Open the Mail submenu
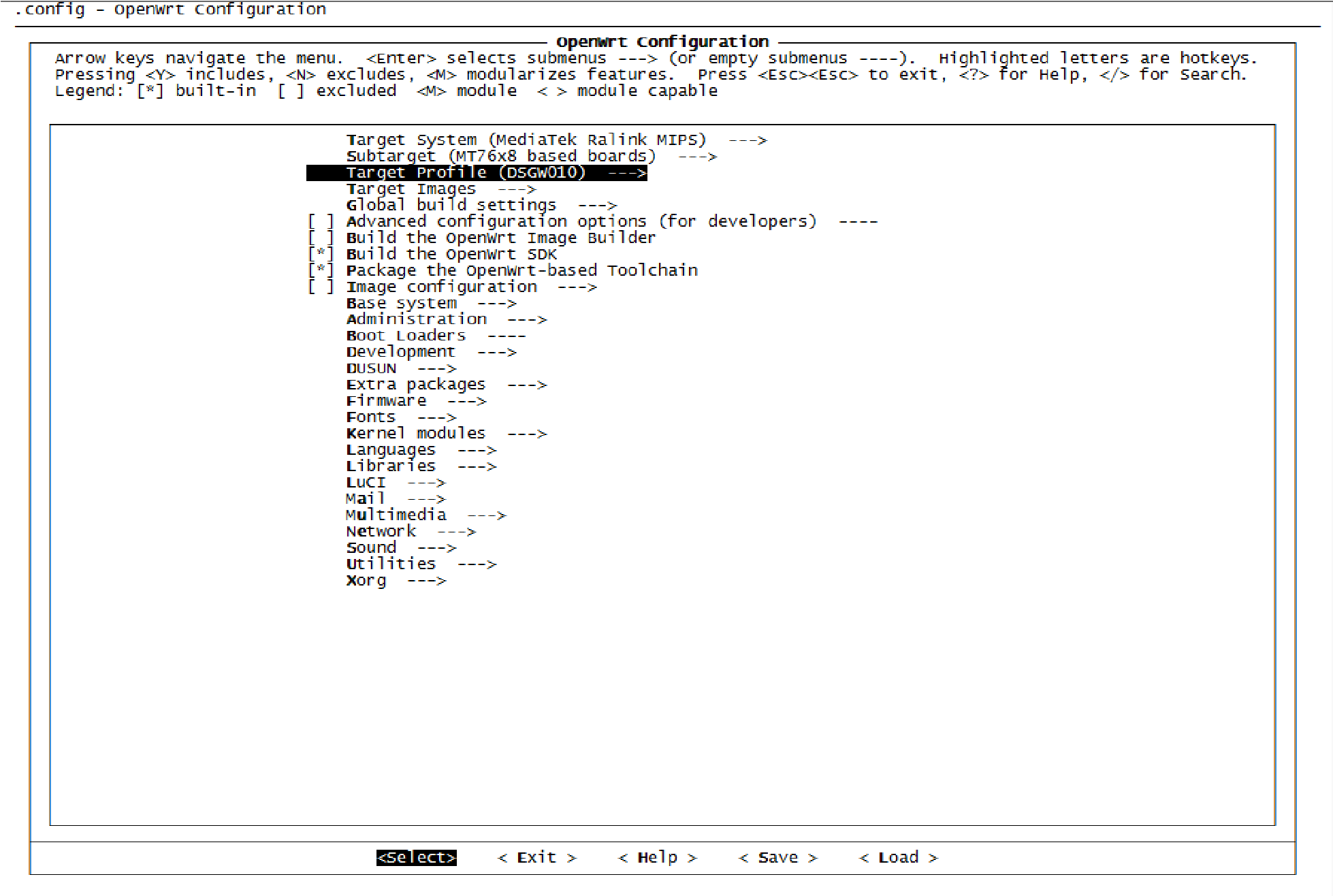 (396, 500)
